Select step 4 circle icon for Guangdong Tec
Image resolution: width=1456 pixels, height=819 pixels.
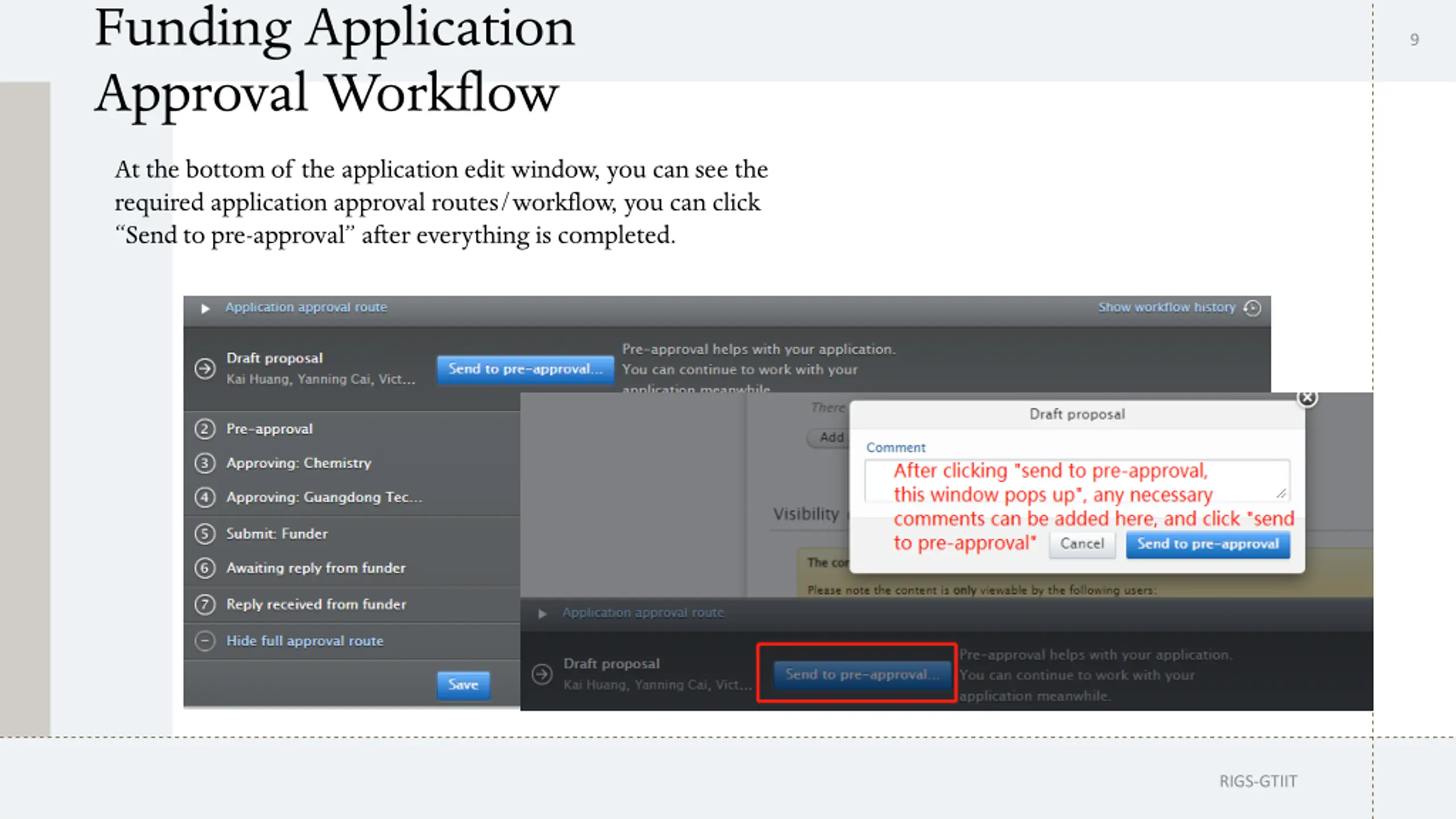point(205,497)
